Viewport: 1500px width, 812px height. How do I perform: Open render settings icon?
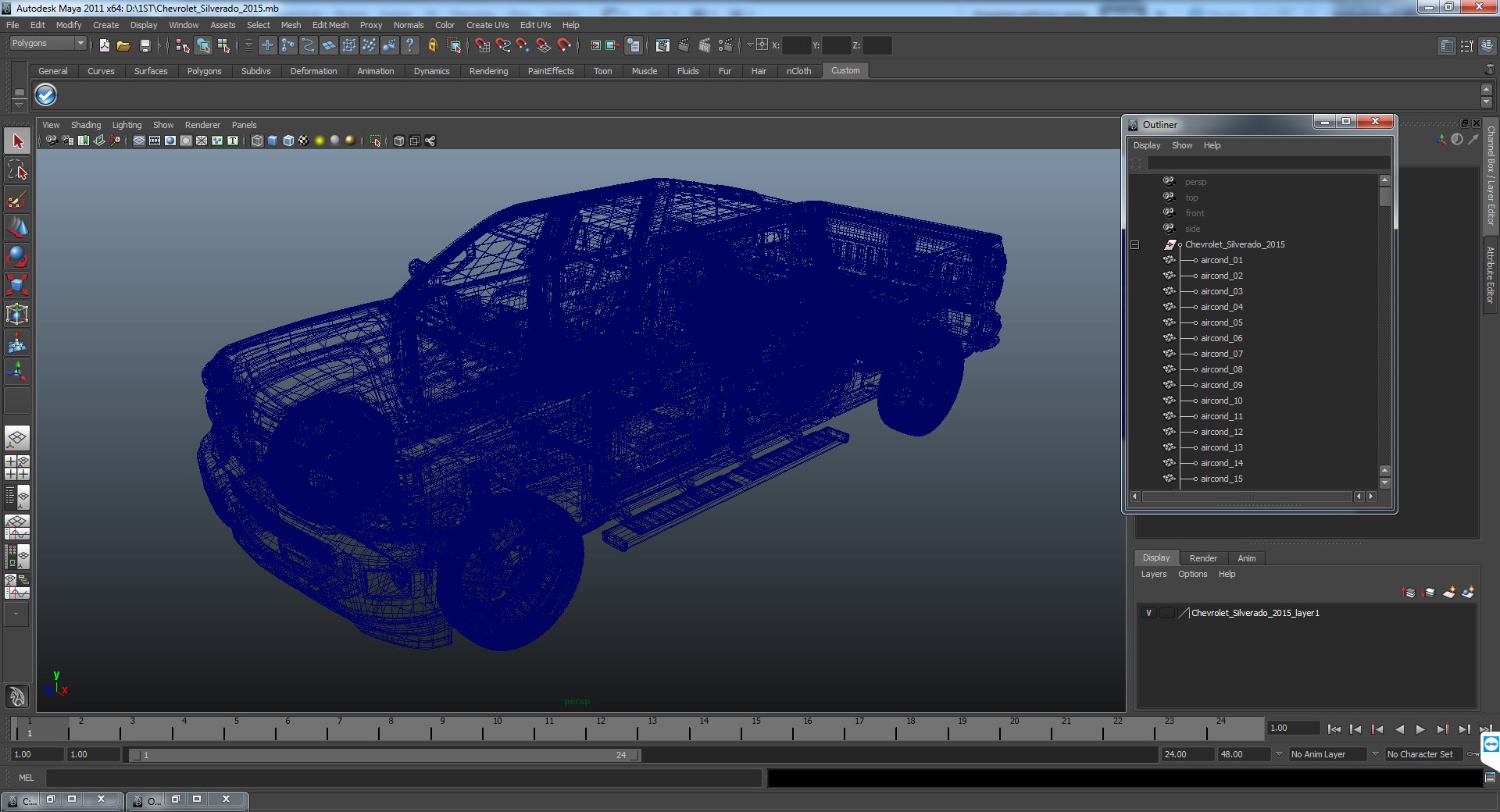coord(725,45)
